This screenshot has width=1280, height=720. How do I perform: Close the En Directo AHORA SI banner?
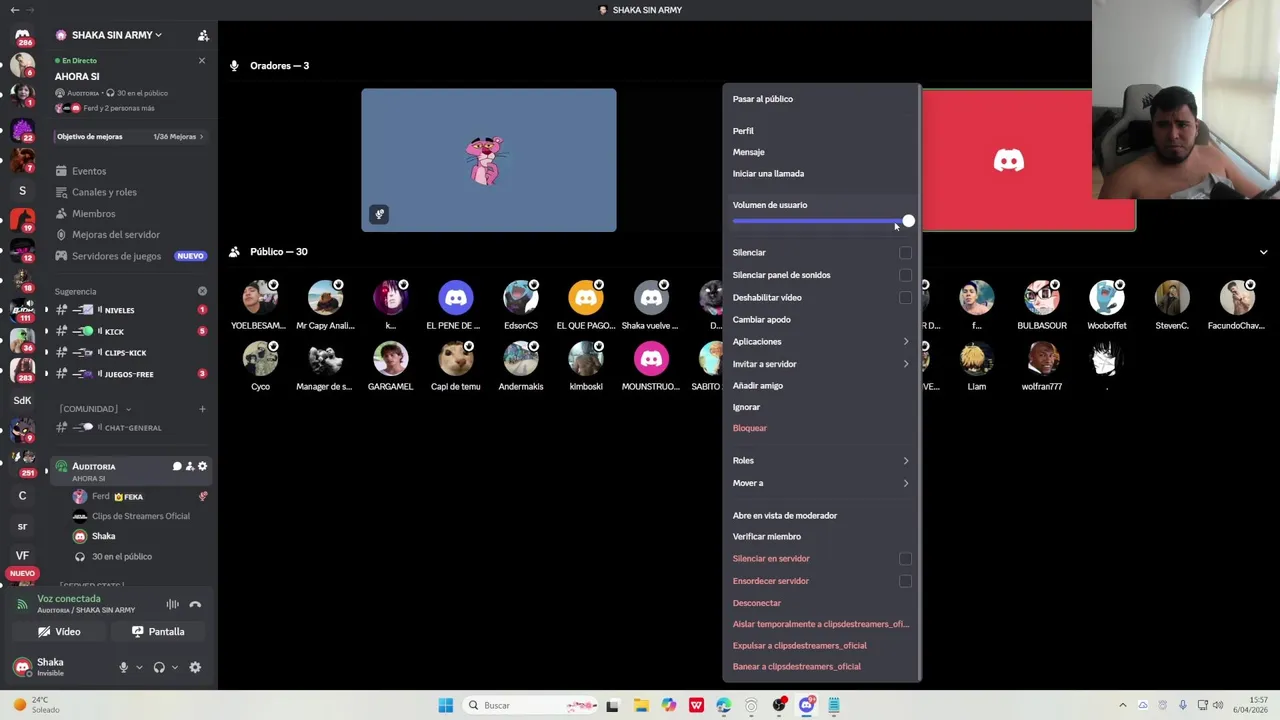click(201, 61)
